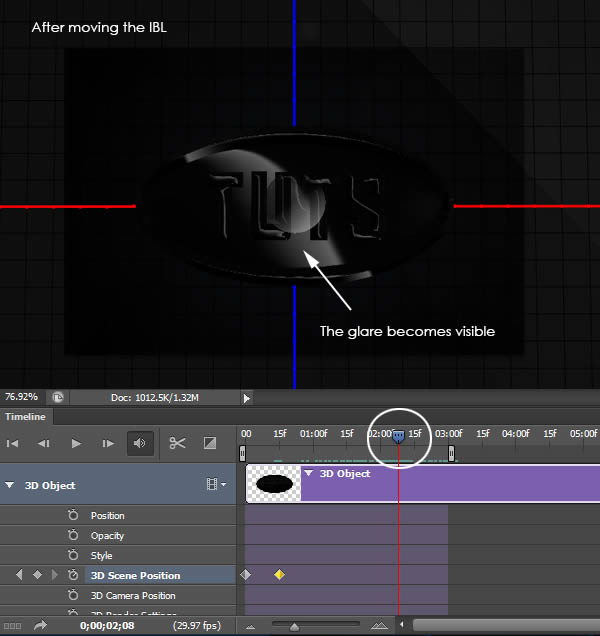Select the 3D Object clip thumbnail

(x=274, y=484)
